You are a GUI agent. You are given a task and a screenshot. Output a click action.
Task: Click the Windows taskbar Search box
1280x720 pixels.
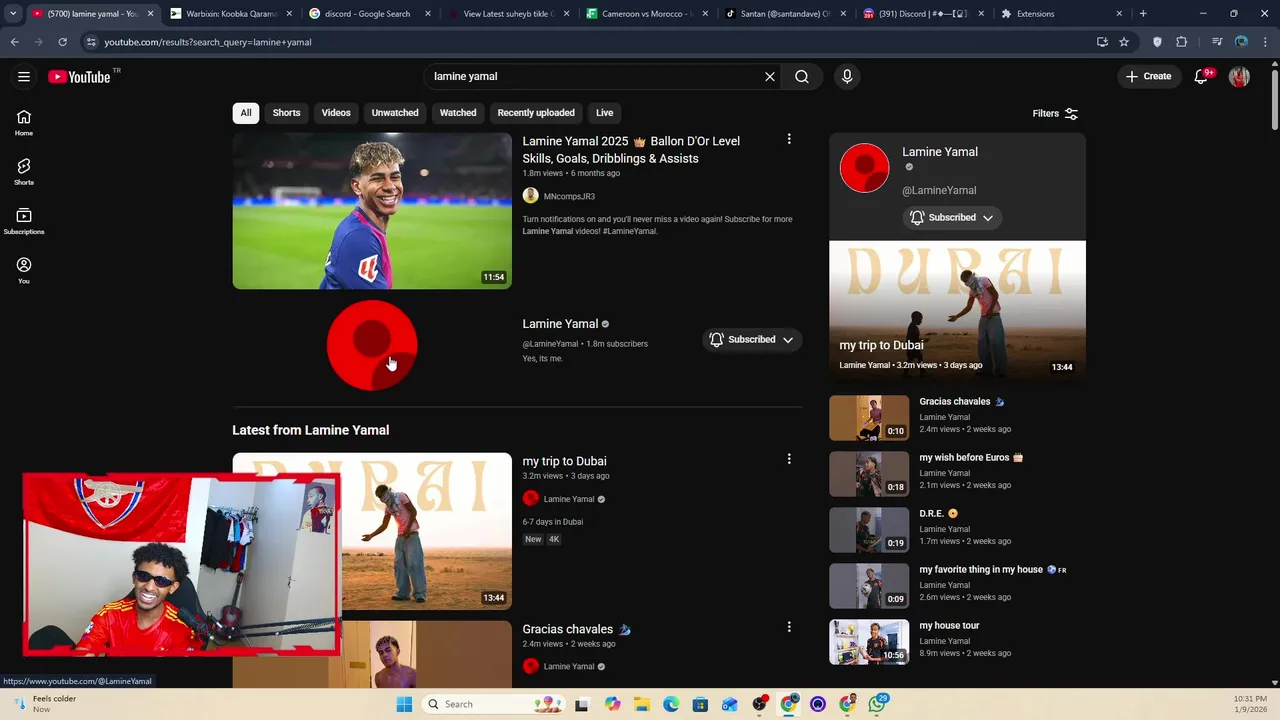(x=495, y=704)
